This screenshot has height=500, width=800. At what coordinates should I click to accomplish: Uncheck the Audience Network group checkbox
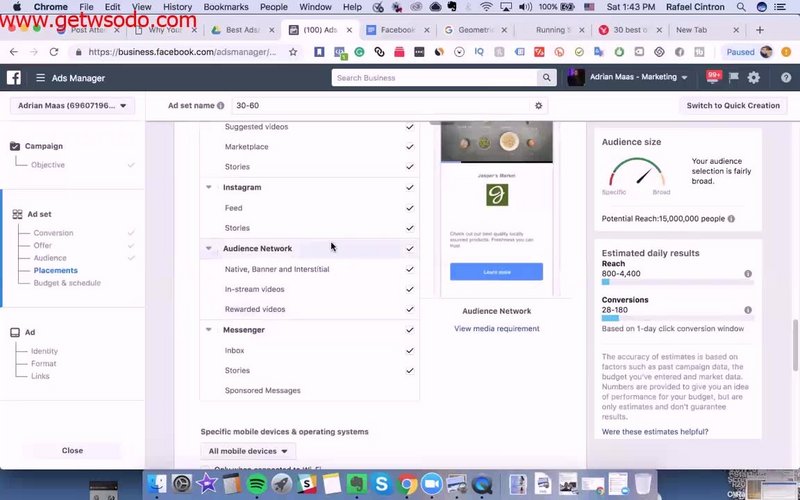click(410, 248)
